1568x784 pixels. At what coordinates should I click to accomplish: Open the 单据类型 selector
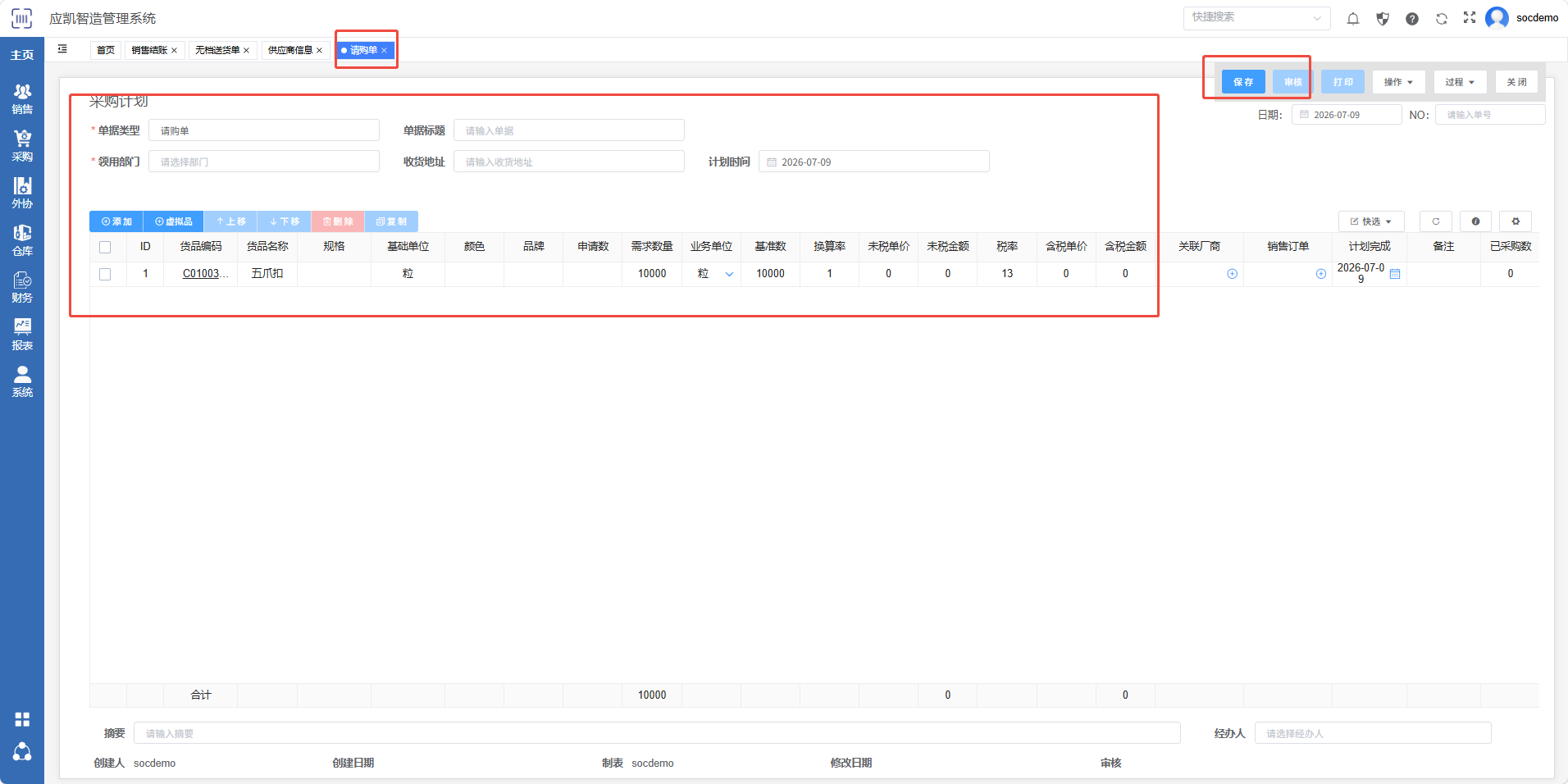(x=264, y=130)
